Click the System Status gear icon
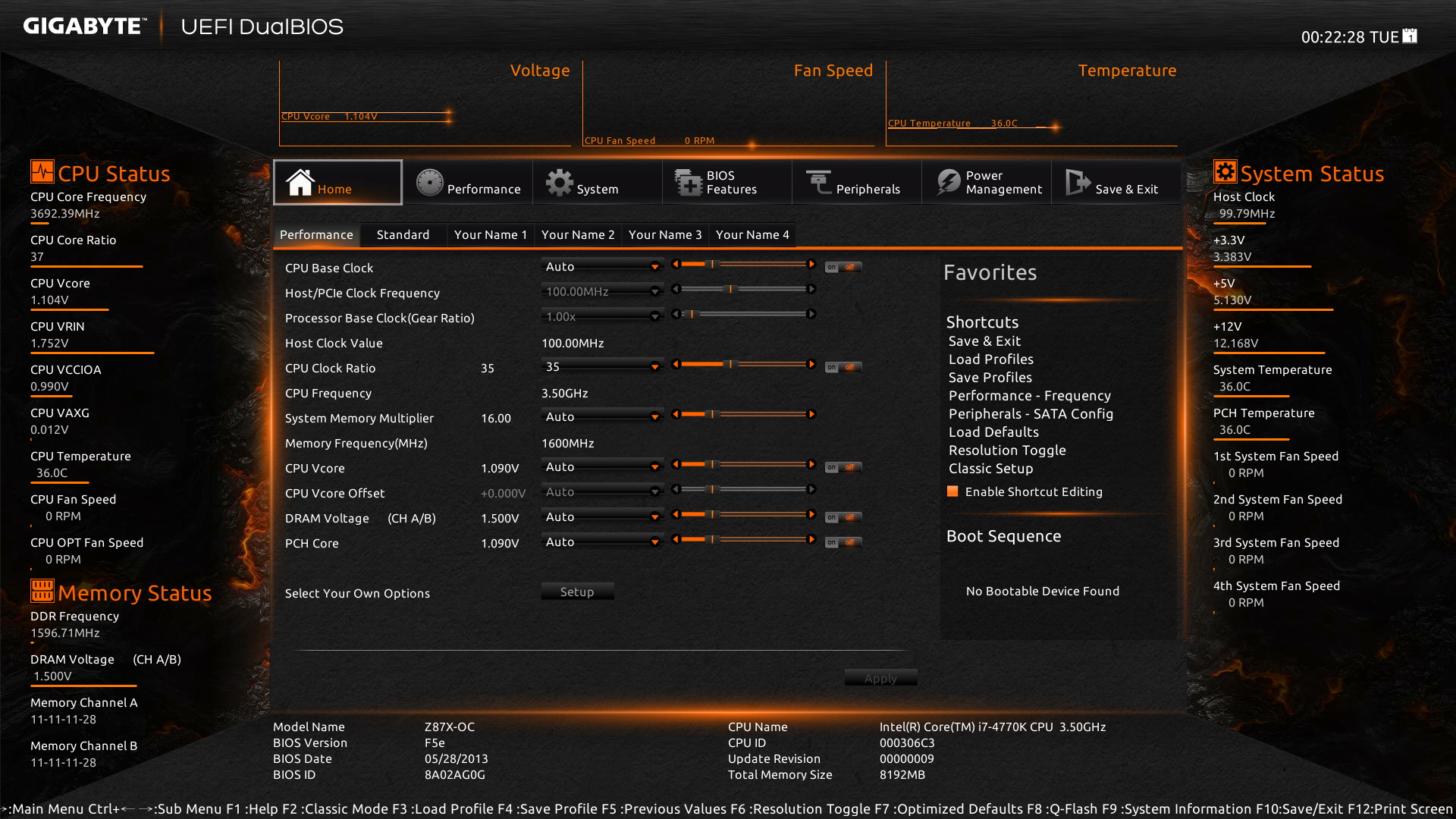1456x819 pixels. coord(1225,171)
